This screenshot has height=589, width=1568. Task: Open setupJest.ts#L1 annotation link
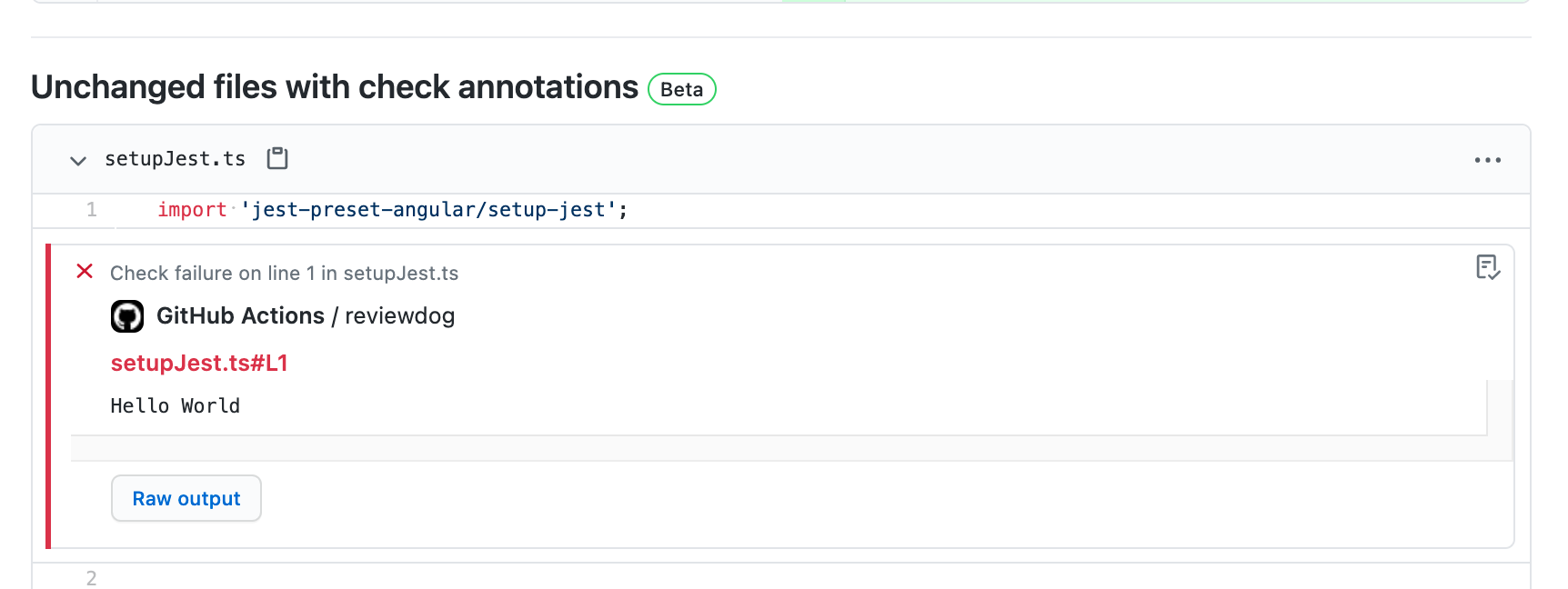click(x=198, y=362)
